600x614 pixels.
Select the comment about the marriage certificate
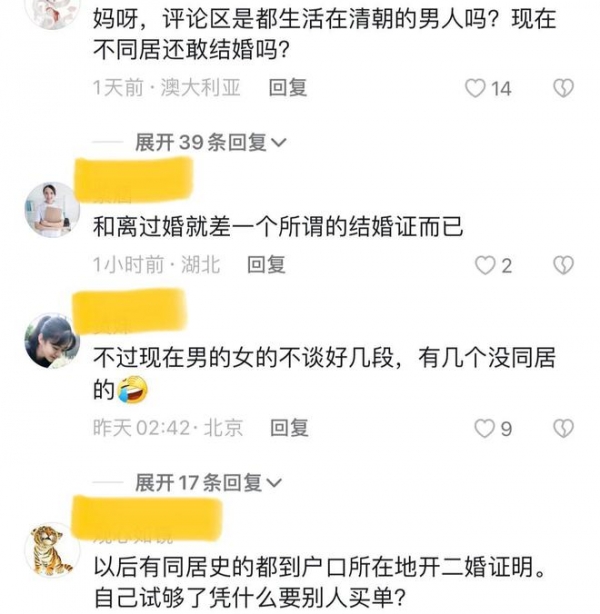pos(278,227)
